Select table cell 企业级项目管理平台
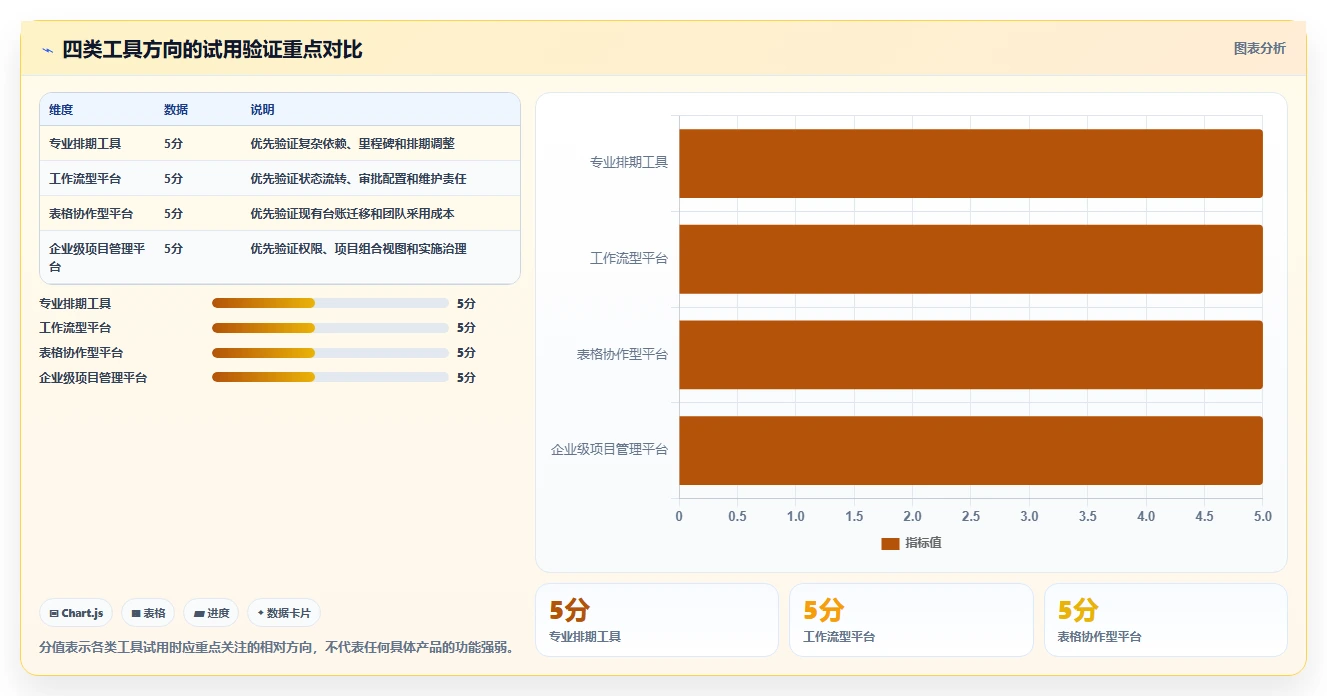The width and height of the screenshot is (1327, 696). (x=97, y=257)
